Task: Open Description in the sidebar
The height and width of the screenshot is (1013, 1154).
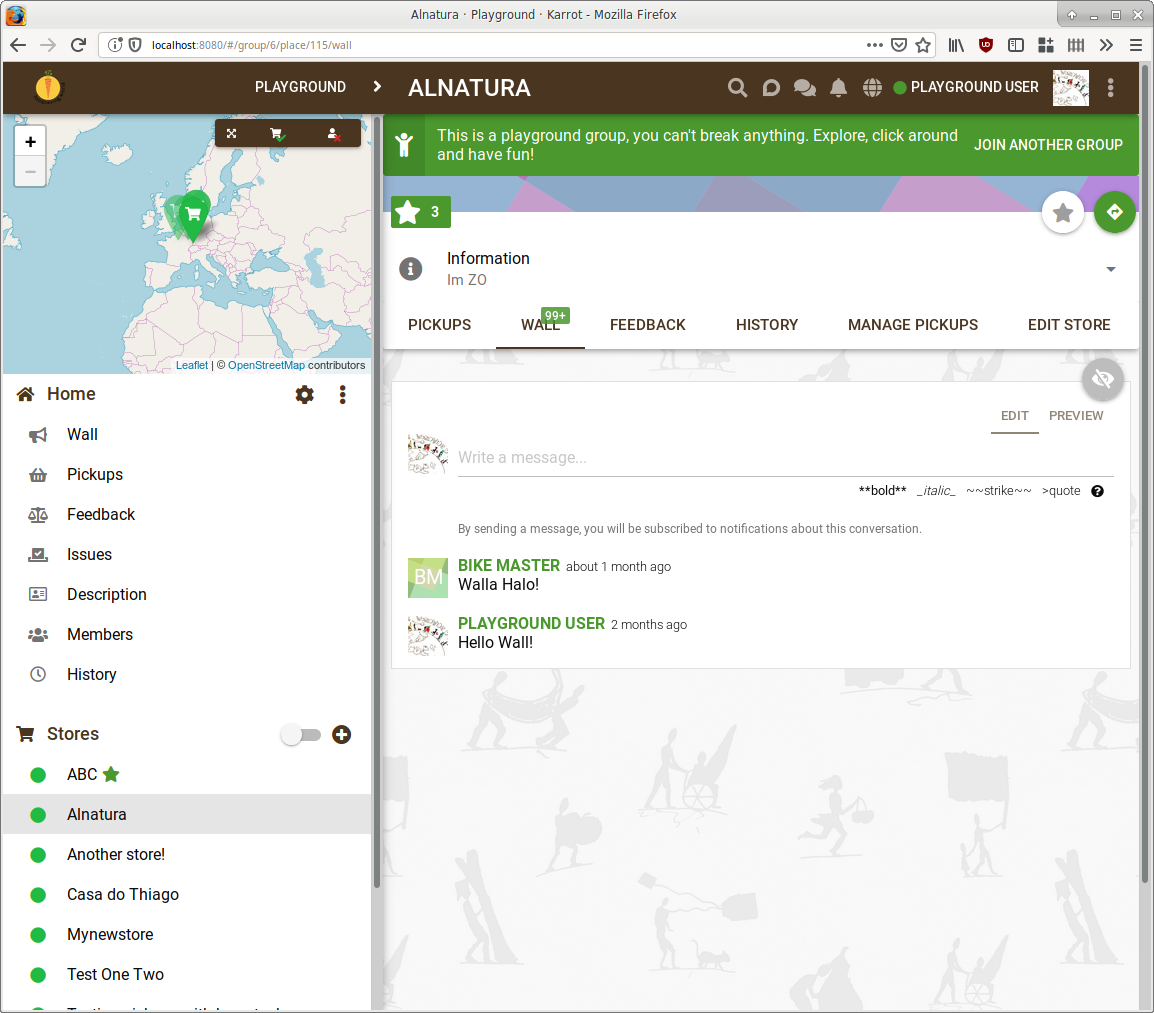Action: 187,594
